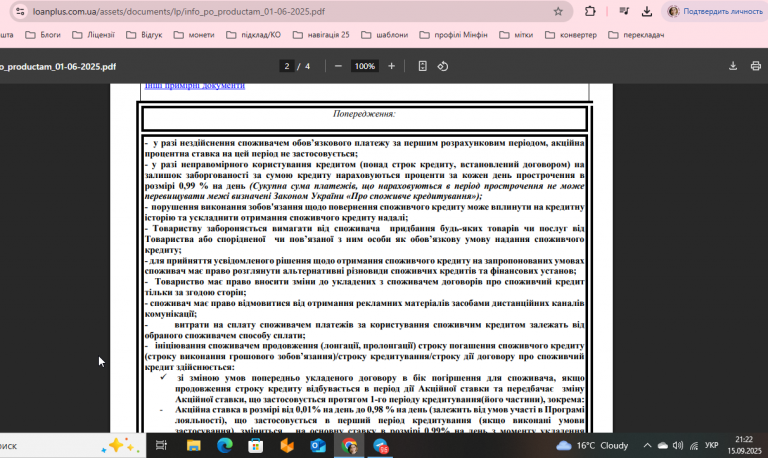The height and width of the screenshot is (458, 768).
Task: Open Telegram from taskbar
Action: click(381, 446)
